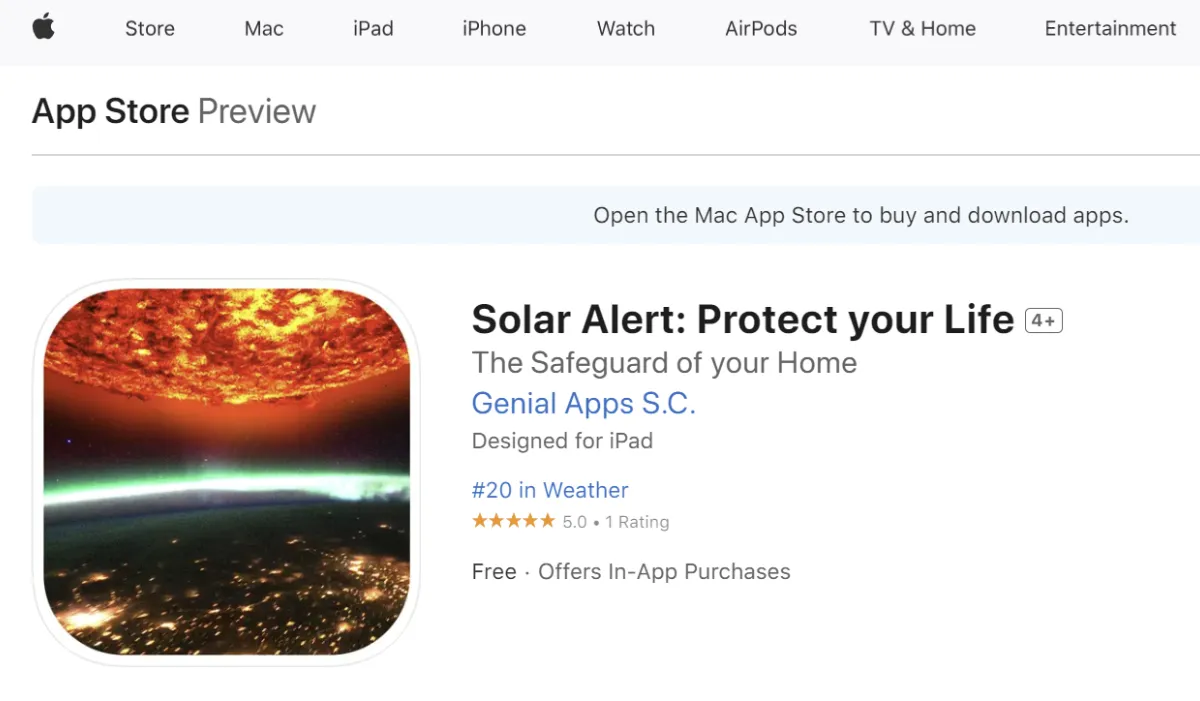
Task: Click the Apple logo icon
Action: click(43, 27)
